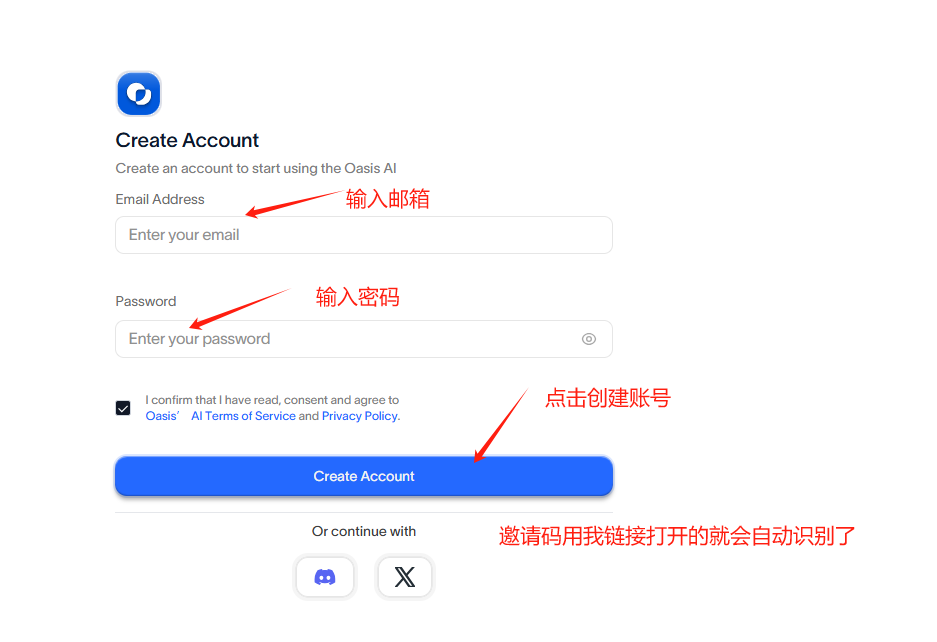This screenshot has height=642, width=937.
Task: Click the Password field label
Action: click(146, 301)
